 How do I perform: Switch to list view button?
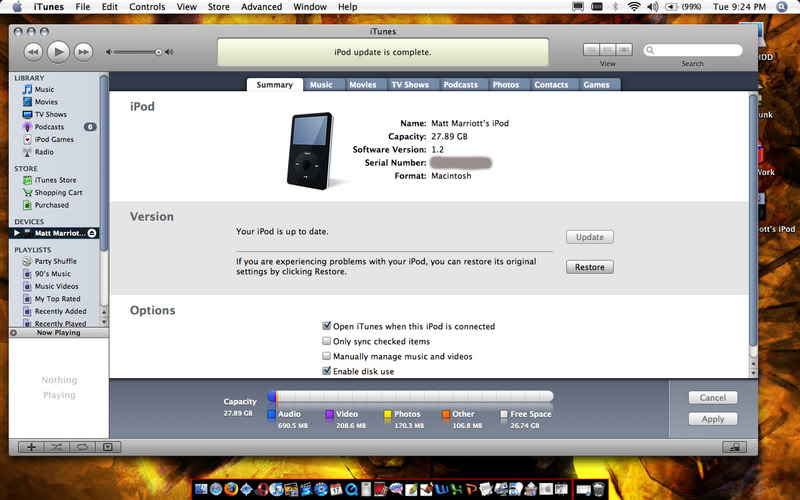click(x=592, y=50)
